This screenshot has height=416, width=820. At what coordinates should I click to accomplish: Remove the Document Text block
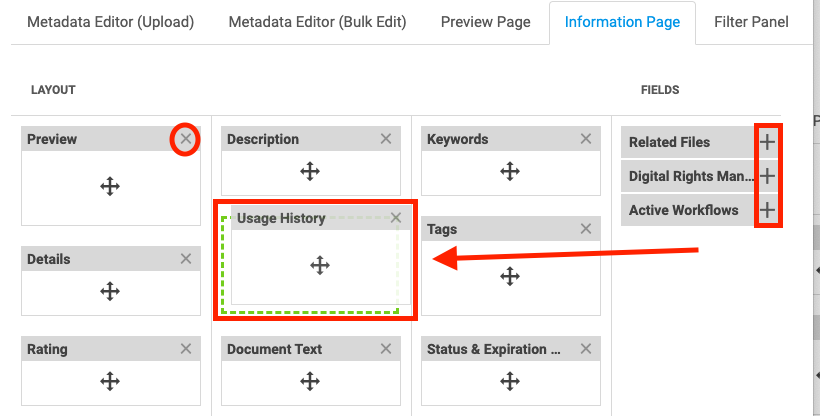[386, 348]
